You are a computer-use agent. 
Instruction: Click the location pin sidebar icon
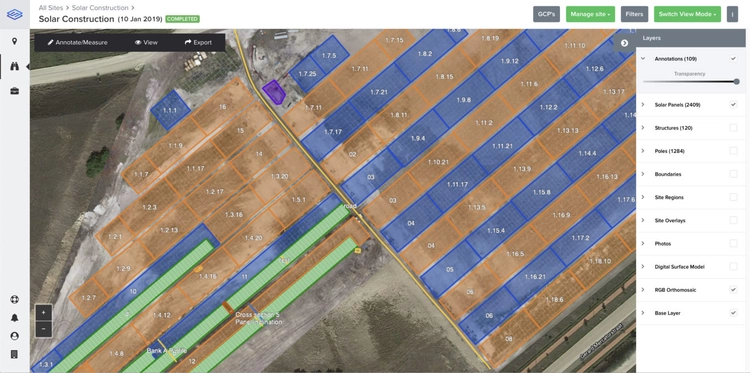(x=14, y=42)
